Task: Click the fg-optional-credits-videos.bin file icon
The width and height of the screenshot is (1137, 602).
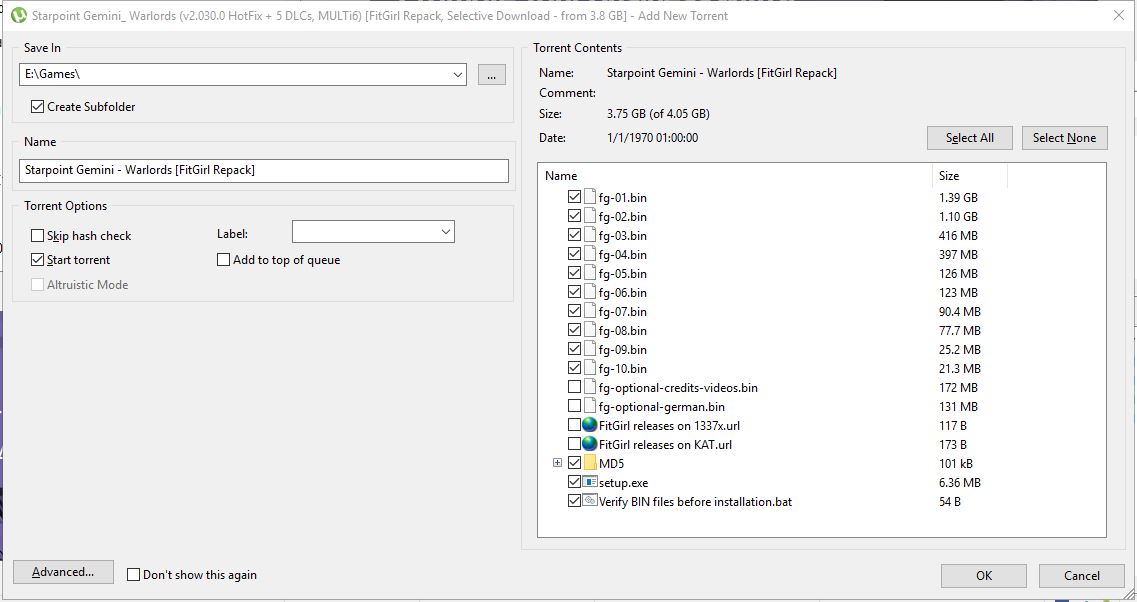Action: pyautogui.click(x=590, y=387)
